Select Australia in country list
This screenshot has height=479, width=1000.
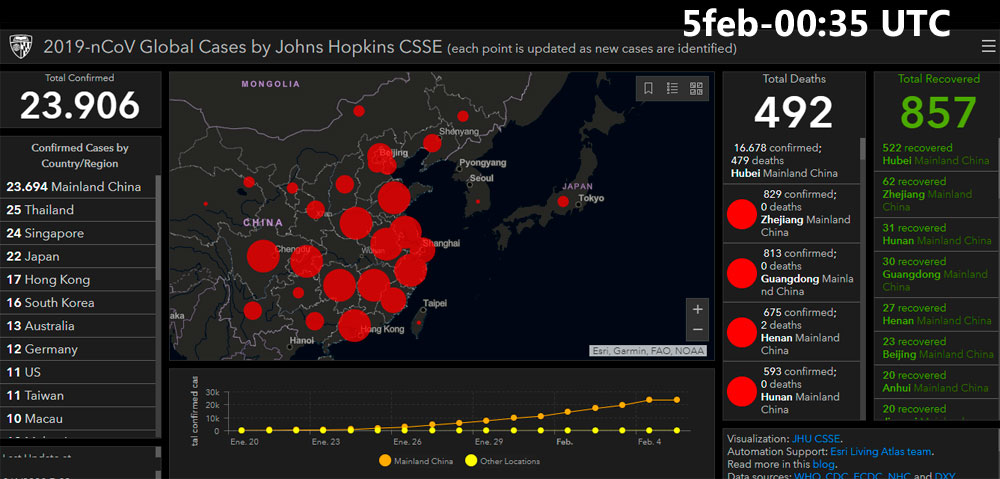click(x=78, y=326)
